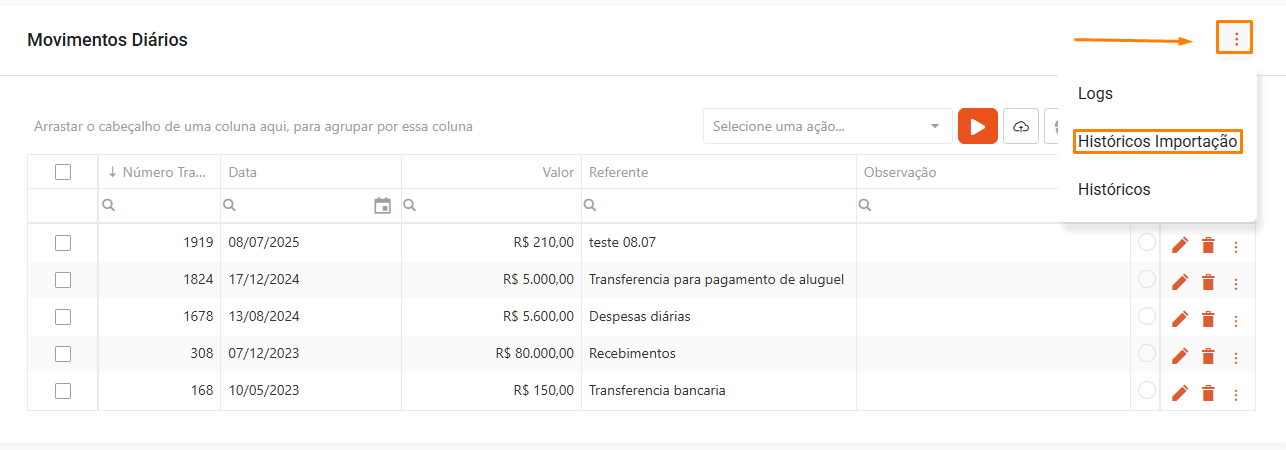Viewport: 1286px width, 450px height.
Task: Click the Valor column header
Action: point(557,172)
